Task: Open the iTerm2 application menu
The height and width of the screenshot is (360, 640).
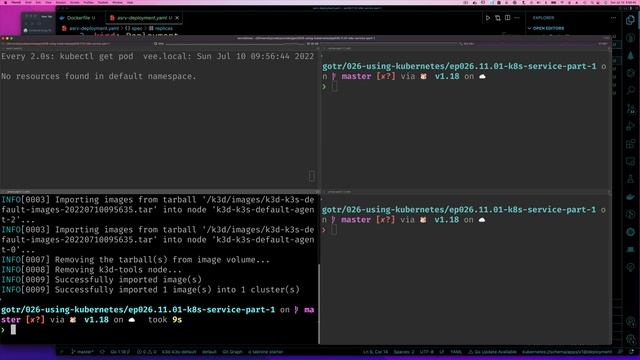Action: (16, 2)
